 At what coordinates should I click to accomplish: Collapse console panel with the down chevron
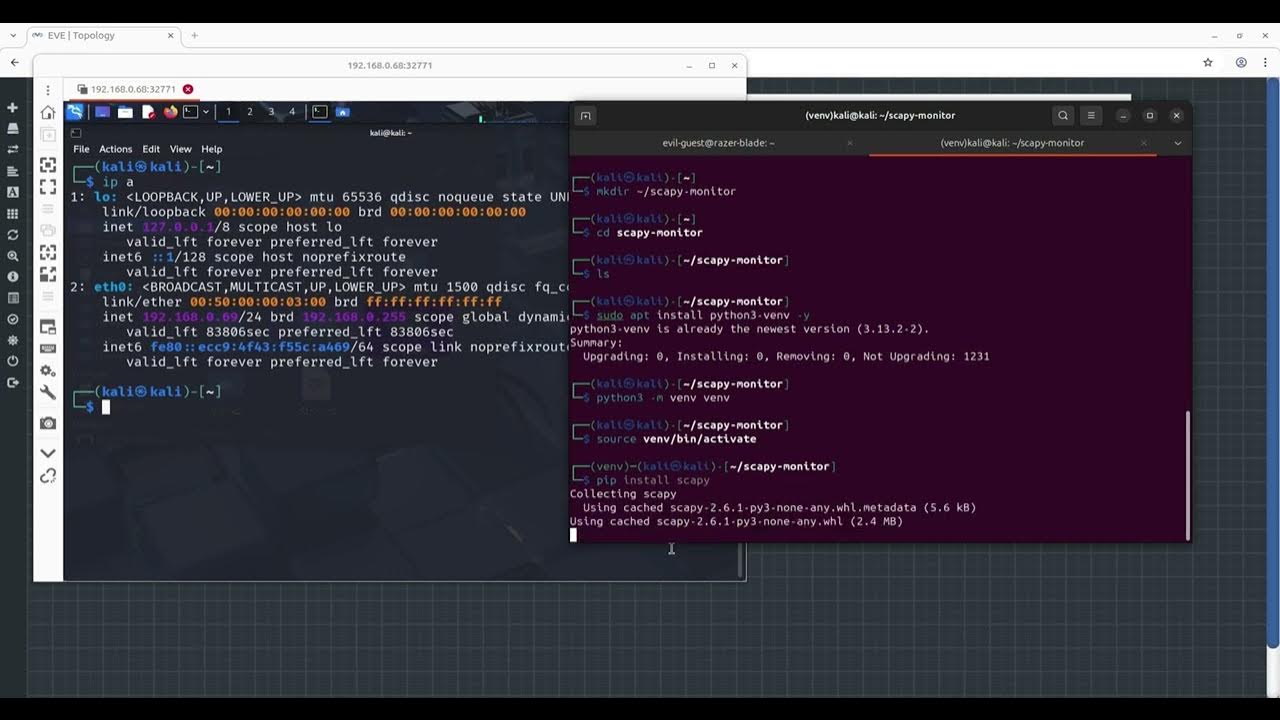click(x=48, y=453)
